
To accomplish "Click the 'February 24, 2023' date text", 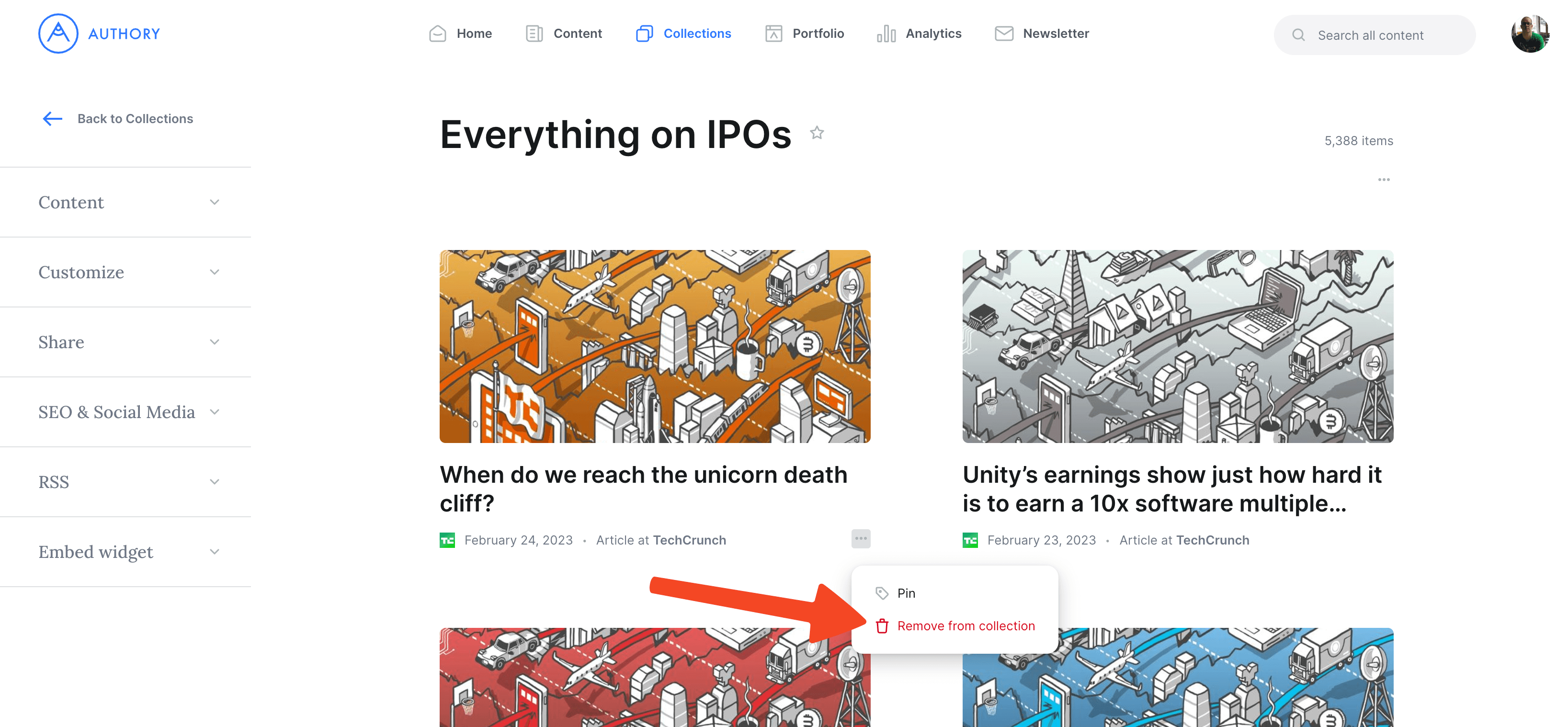I will [519, 541].
